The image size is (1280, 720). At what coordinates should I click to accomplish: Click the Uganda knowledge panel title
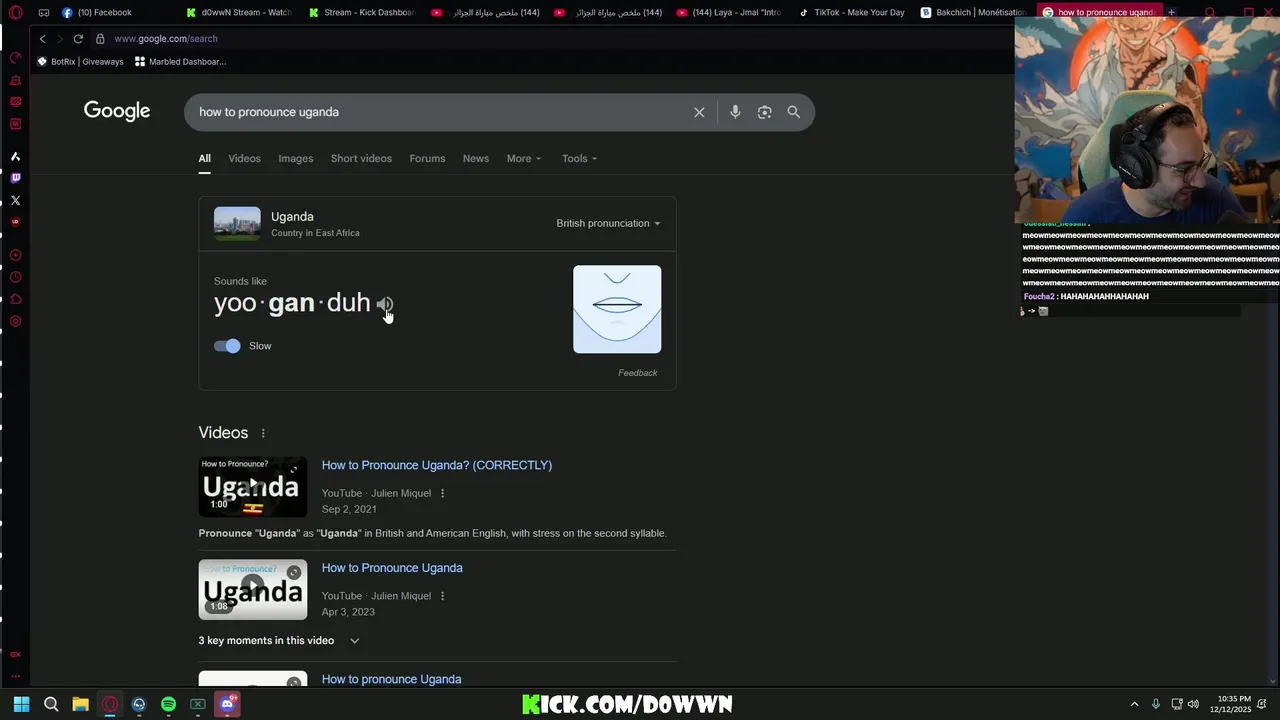tap(292, 216)
